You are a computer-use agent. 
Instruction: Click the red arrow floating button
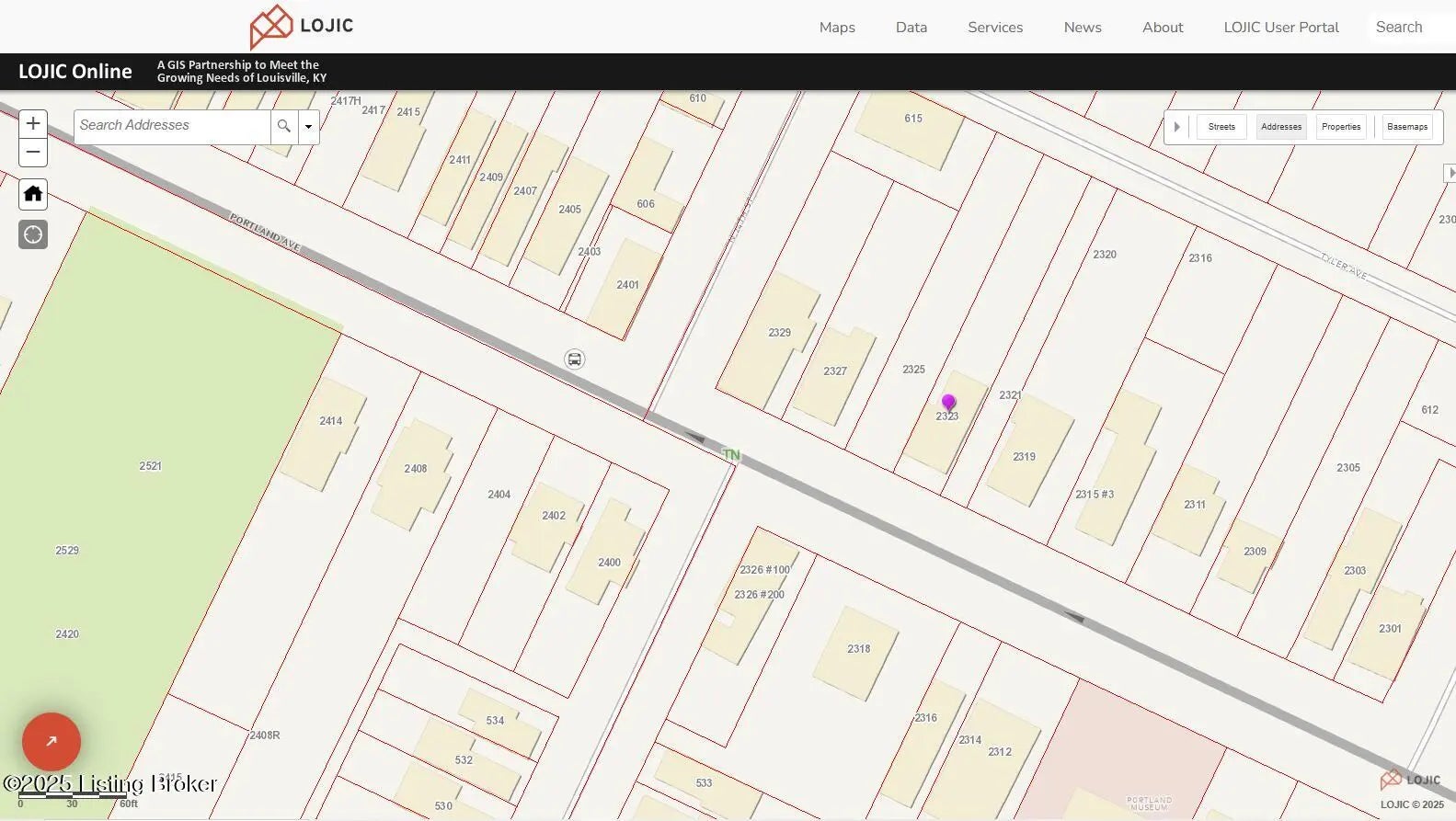pyautogui.click(x=52, y=741)
